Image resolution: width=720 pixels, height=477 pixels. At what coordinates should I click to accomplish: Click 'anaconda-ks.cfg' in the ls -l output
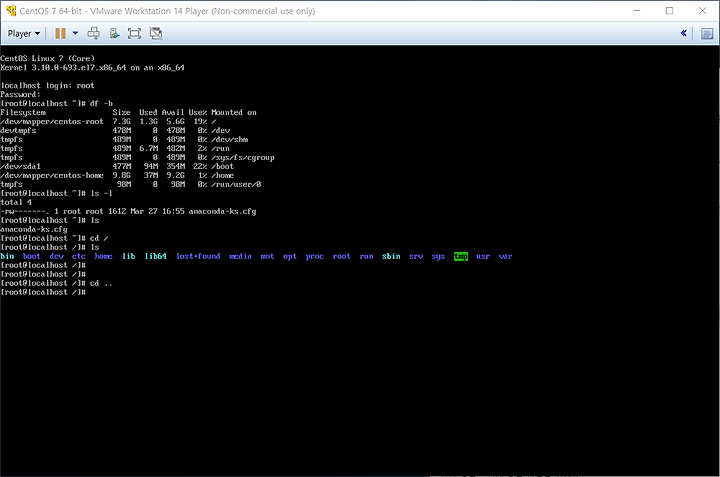pos(222,211)
